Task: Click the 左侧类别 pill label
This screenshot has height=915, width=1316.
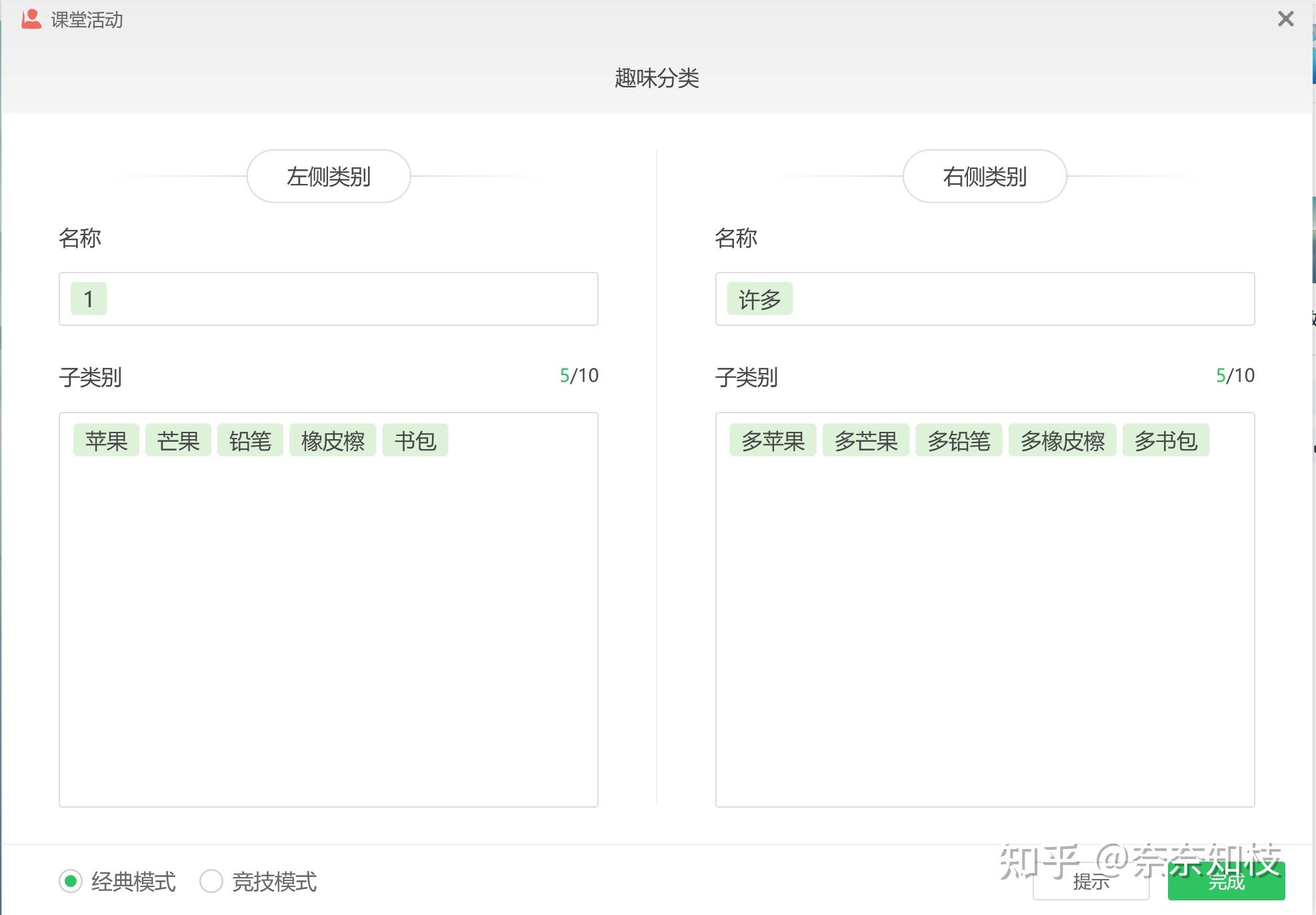Action: [329, 176]
